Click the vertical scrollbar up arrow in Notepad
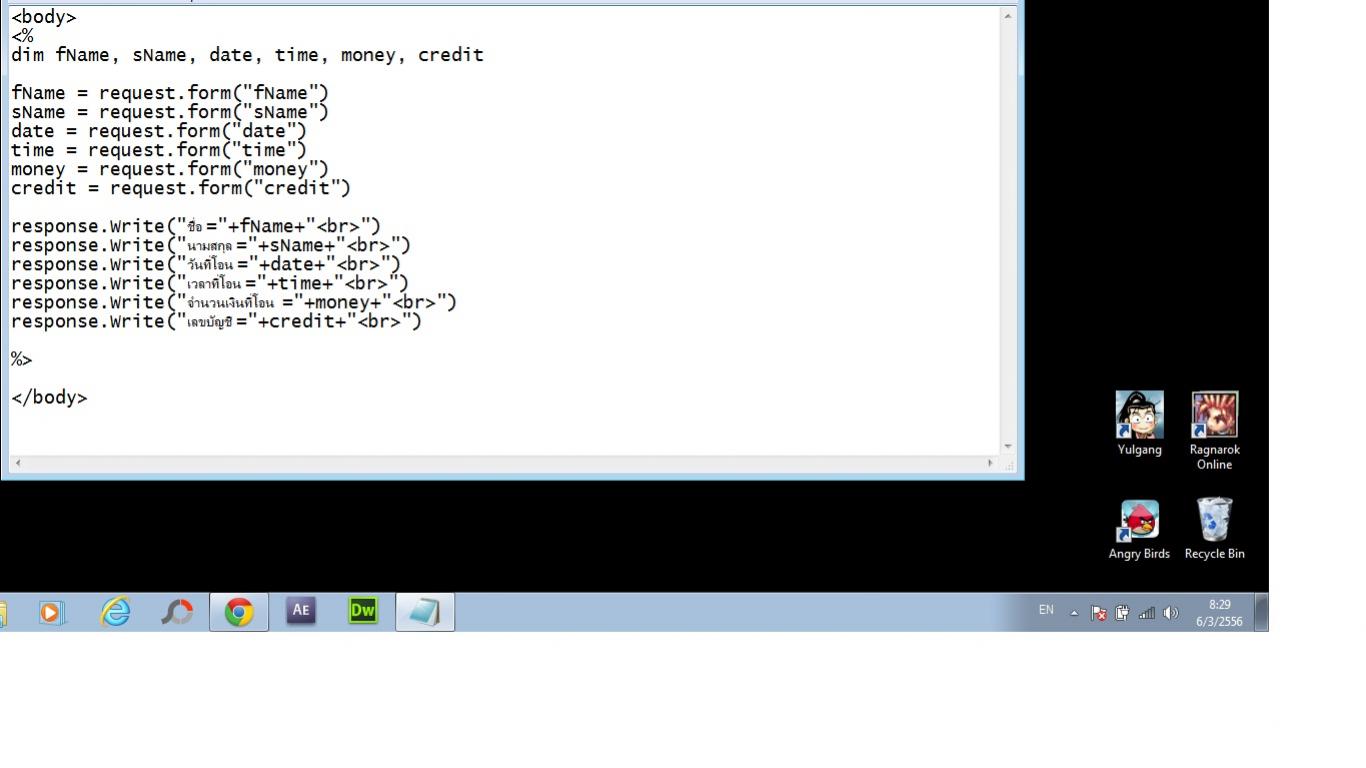Viewport: 1366px width, 768px height. point(1008,15)
